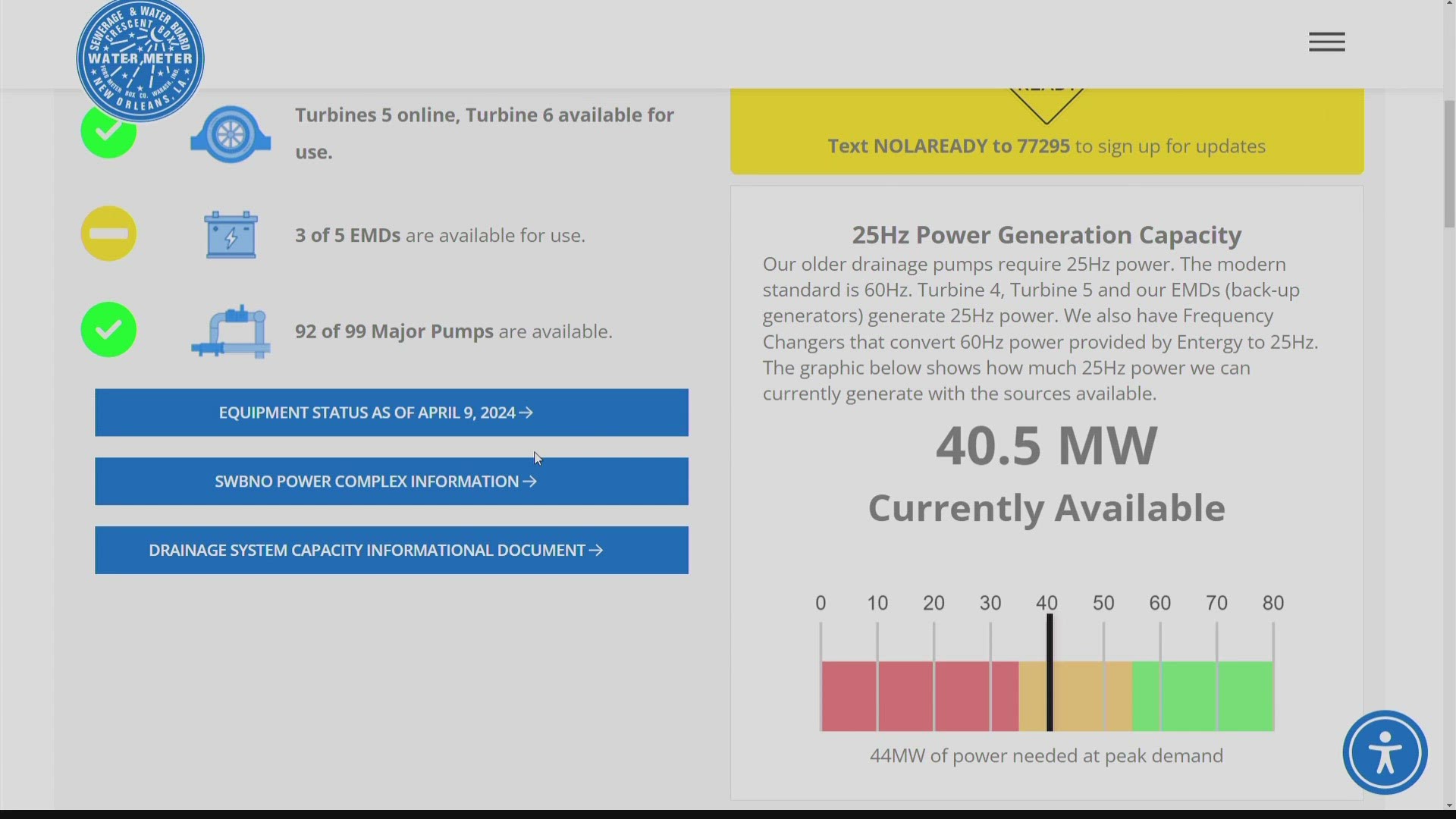
Task: Click the Sewerage & Water Board logo
Action: (x=140, y=60)
